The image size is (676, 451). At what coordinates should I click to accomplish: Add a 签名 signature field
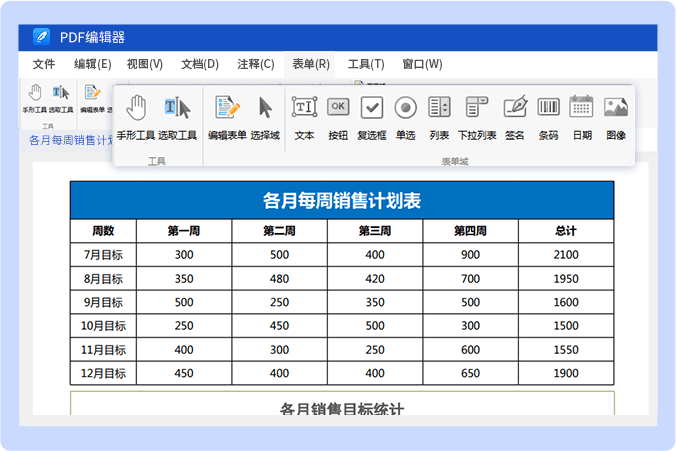pos(514,108)
